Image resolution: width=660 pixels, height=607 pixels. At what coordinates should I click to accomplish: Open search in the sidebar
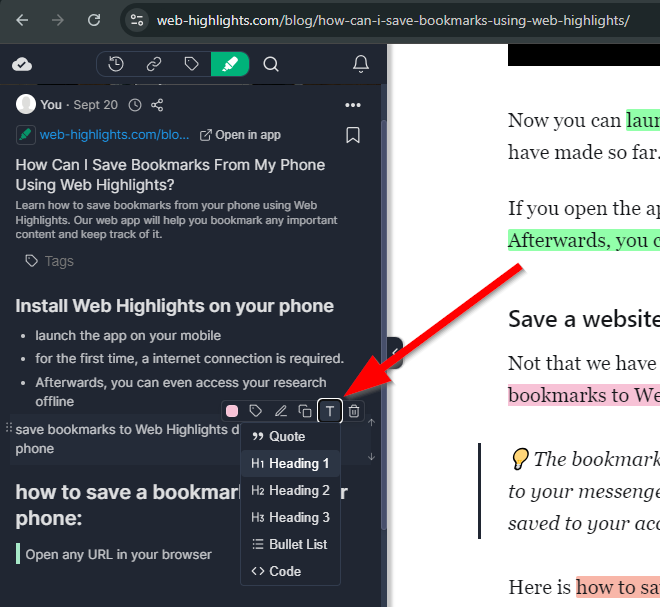[271, 64]
